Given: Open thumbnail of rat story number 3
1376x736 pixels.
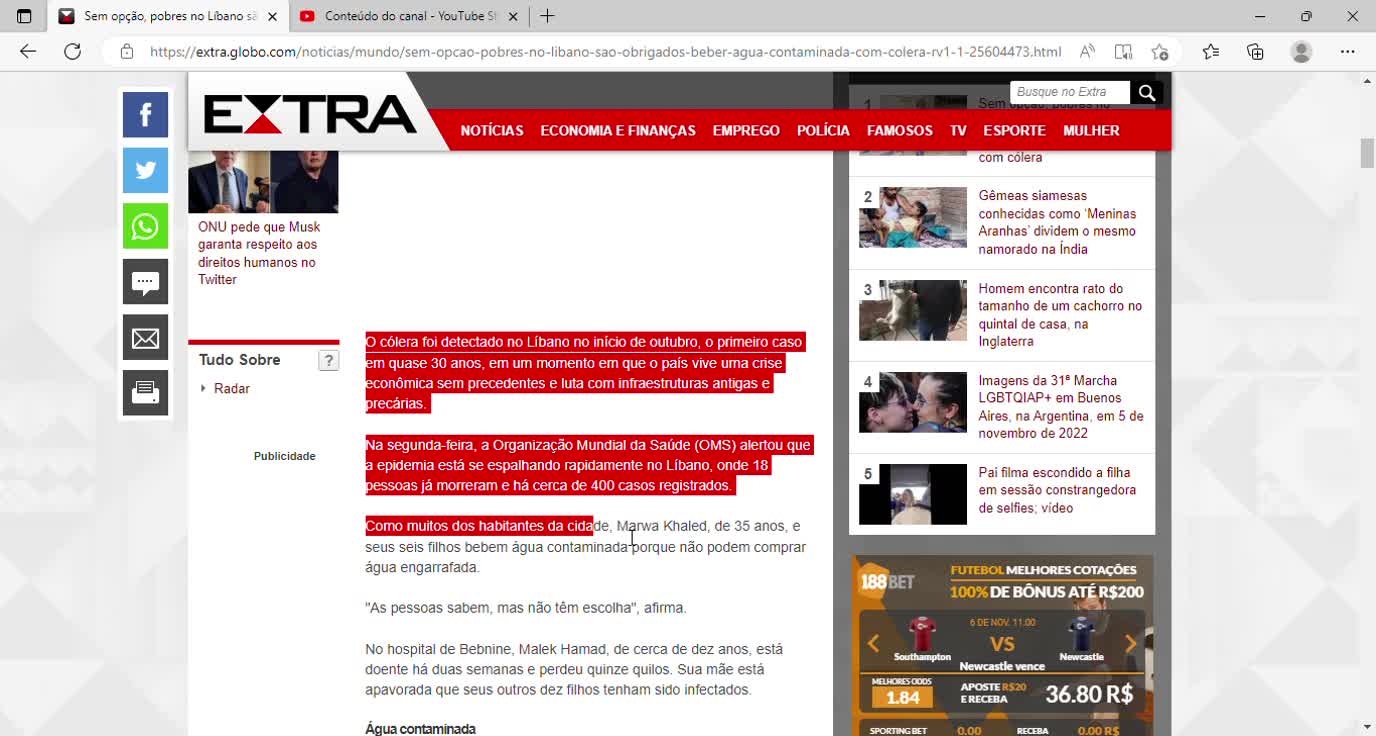Looking at the screenshot, I should coord(913,310).
